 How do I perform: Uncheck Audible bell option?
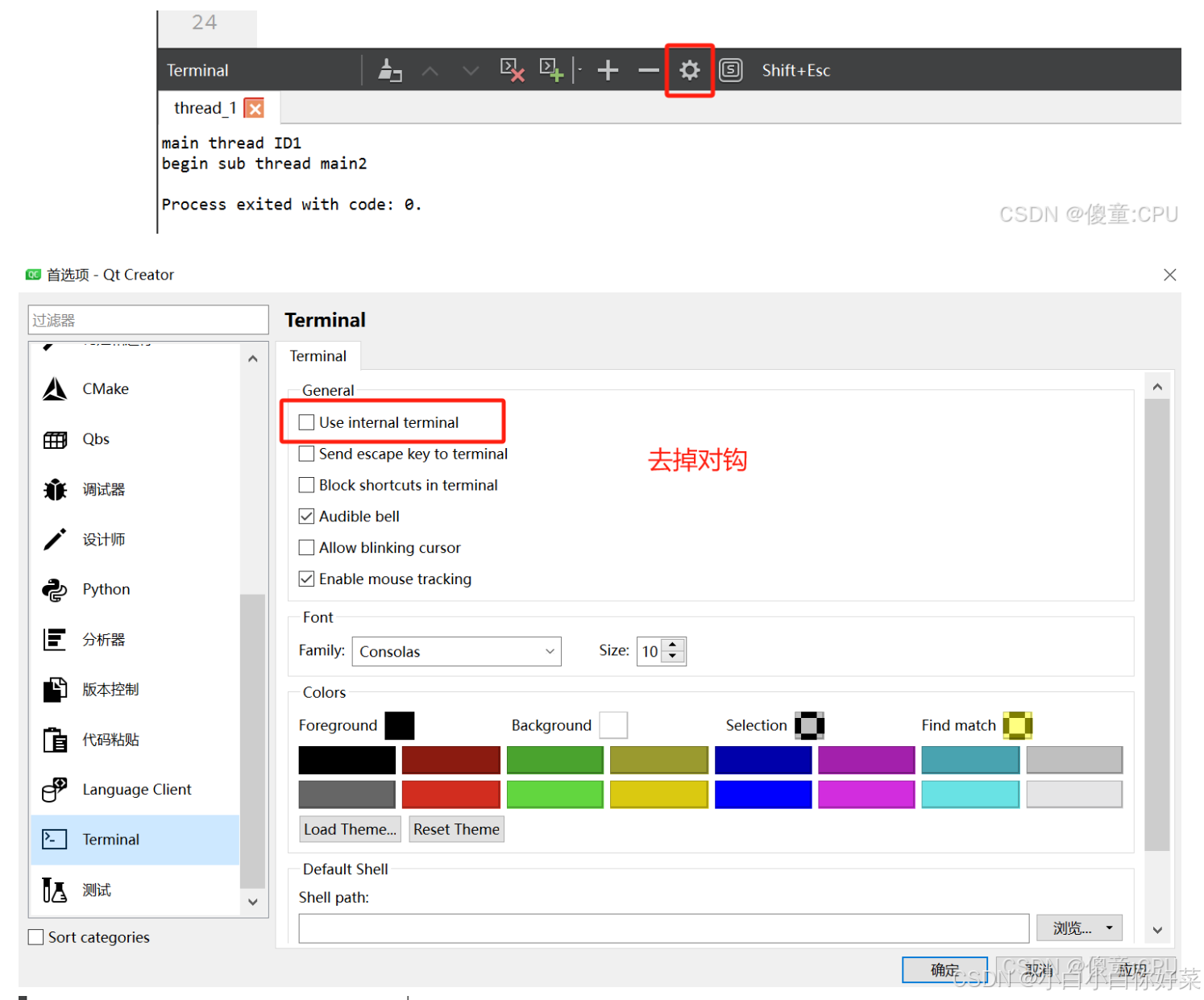point(306,517)
